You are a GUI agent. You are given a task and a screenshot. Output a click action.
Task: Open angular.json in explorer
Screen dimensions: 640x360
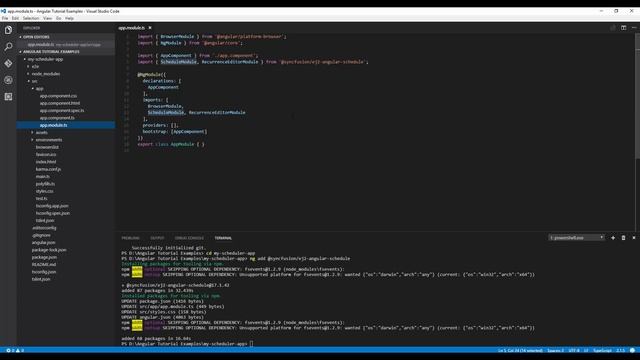click(43, 243)
